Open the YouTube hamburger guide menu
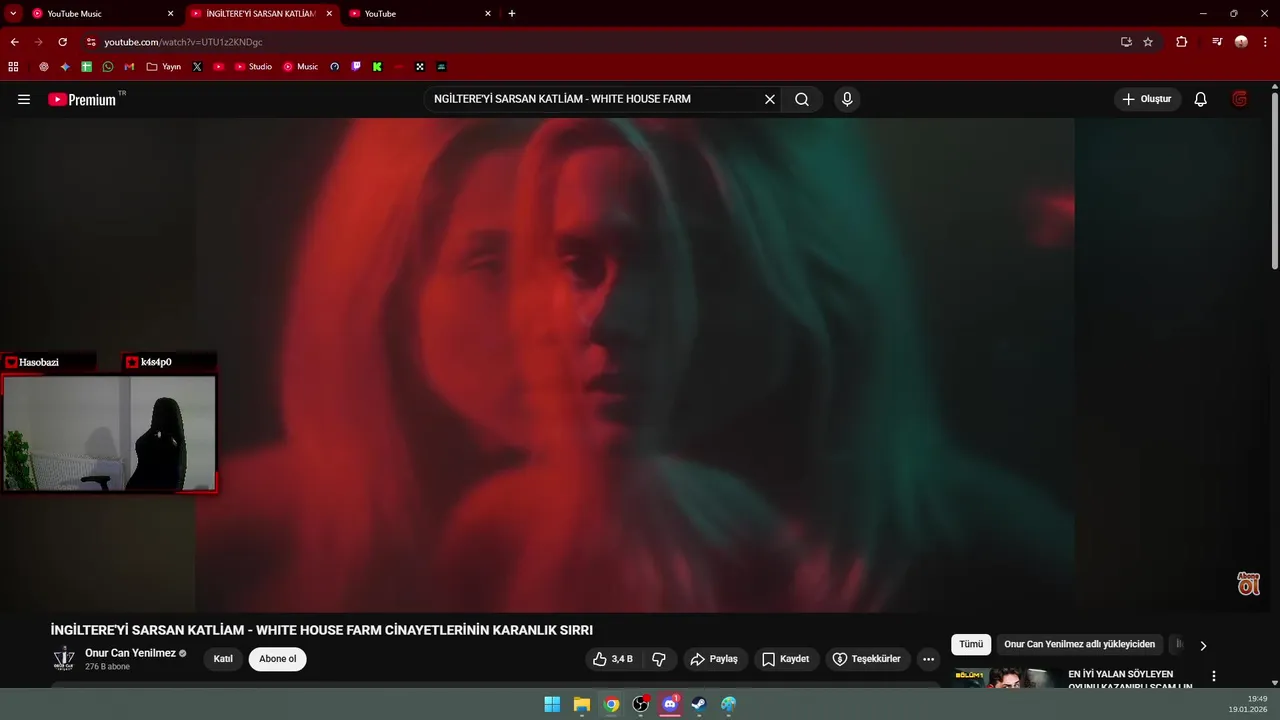Image resolution: width=1280 pixels, height=720 pixels. click(x=24, y=99)
